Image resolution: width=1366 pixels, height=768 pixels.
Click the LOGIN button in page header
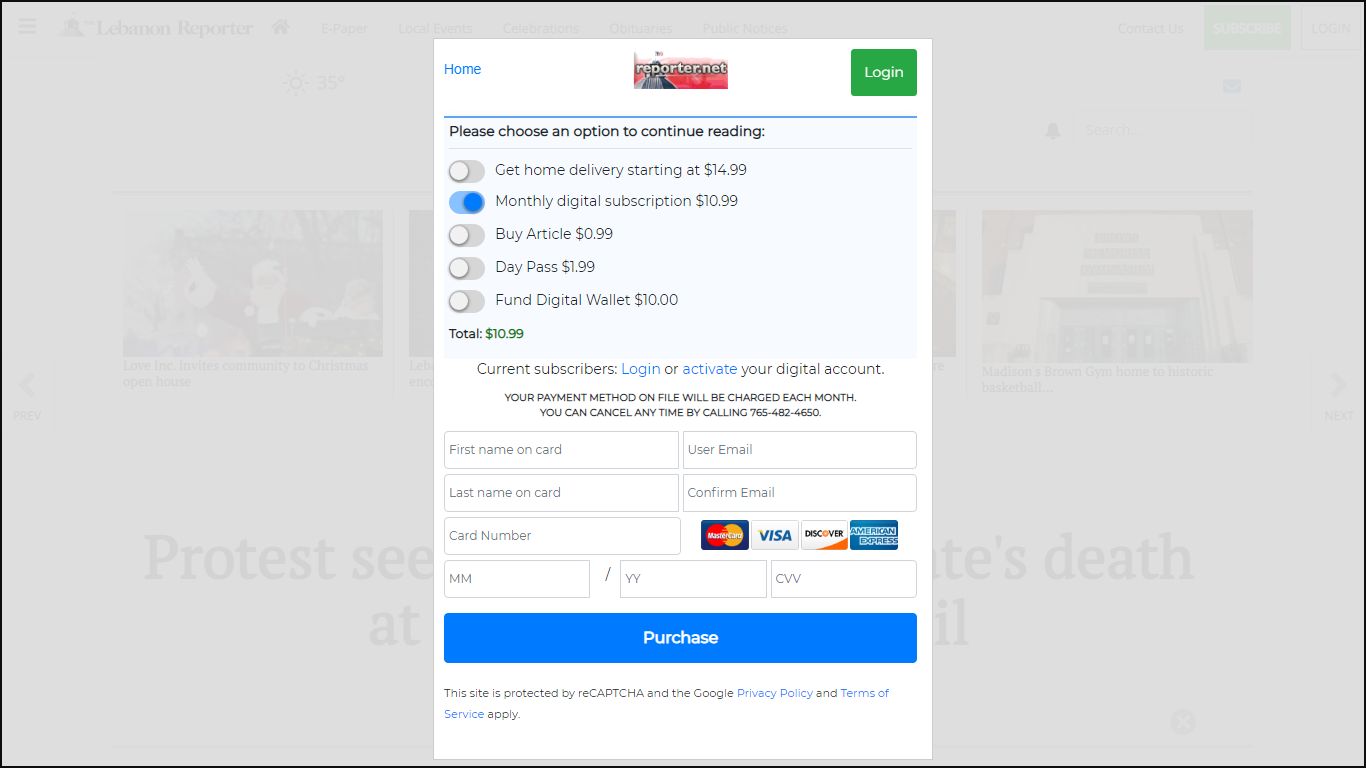click(1331, 28)
